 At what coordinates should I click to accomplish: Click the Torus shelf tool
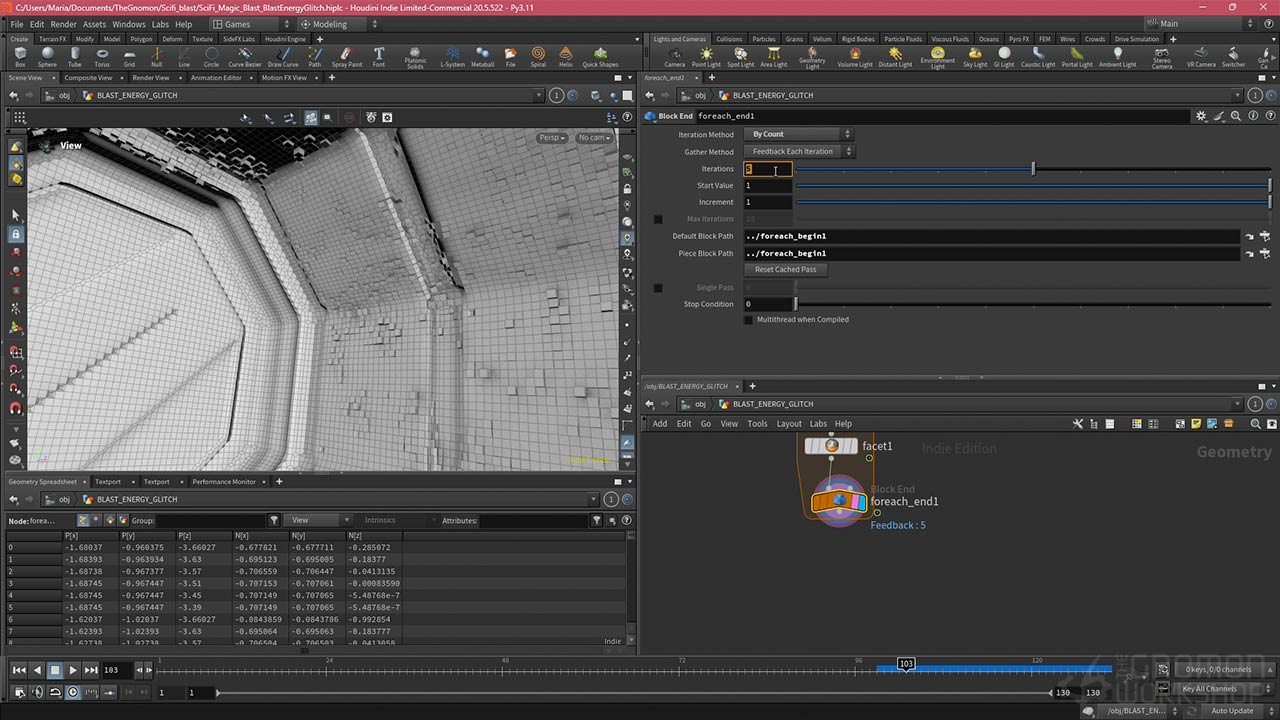[x=102, y=56]
